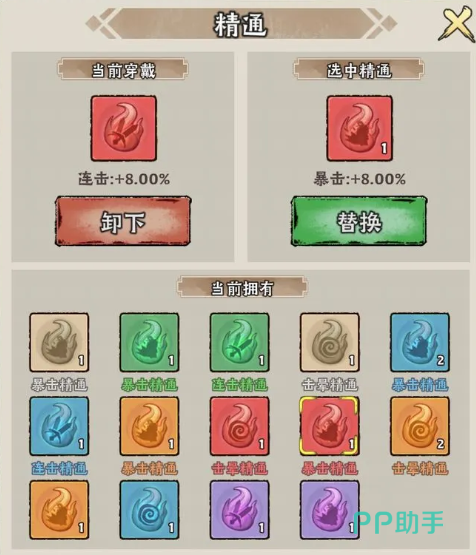The width and height of the screenshot is (476, 555).
Task: Click the currently equipped 连击 mastery icon
Action: (124, 128)
